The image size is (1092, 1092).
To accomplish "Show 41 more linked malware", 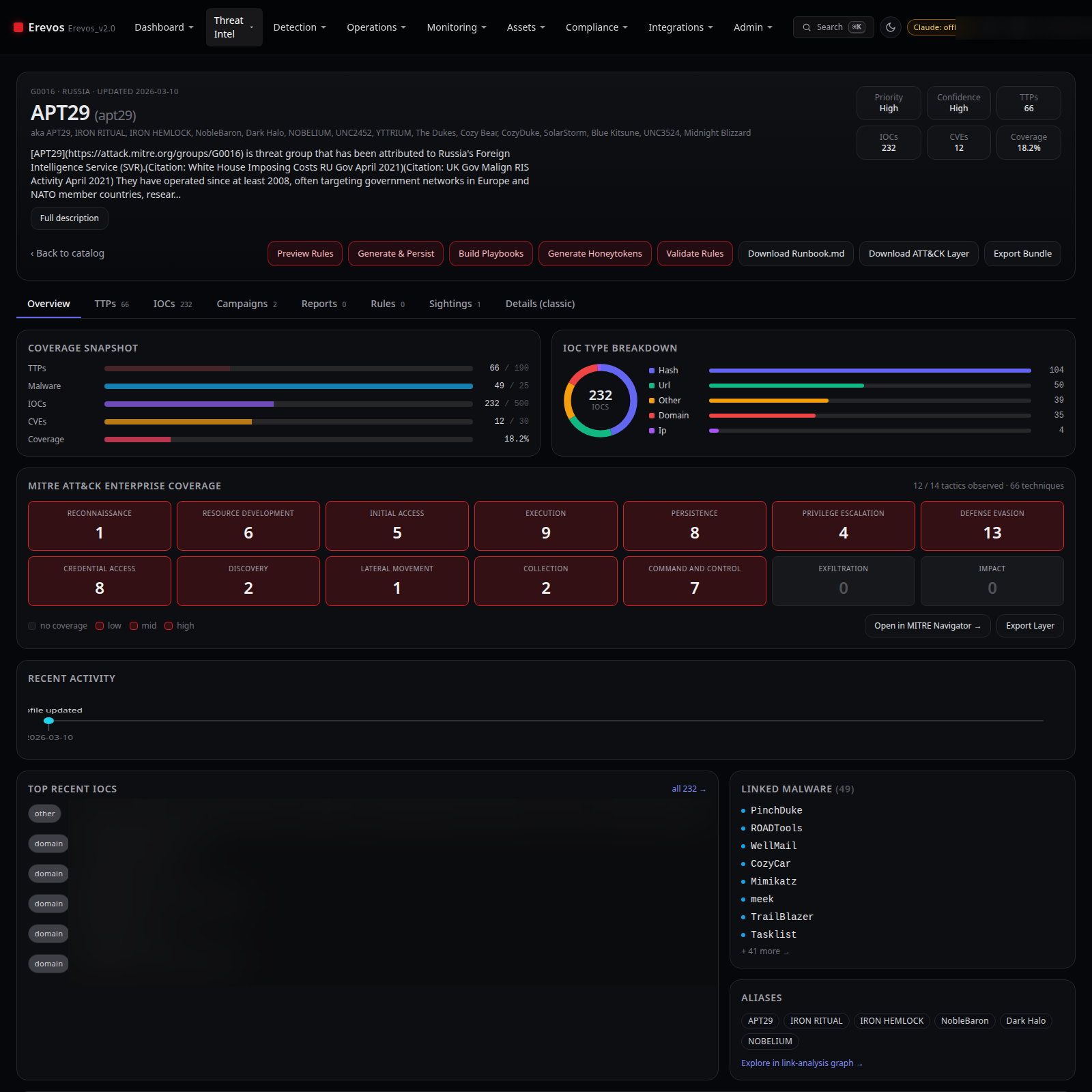I will [765, 951].
